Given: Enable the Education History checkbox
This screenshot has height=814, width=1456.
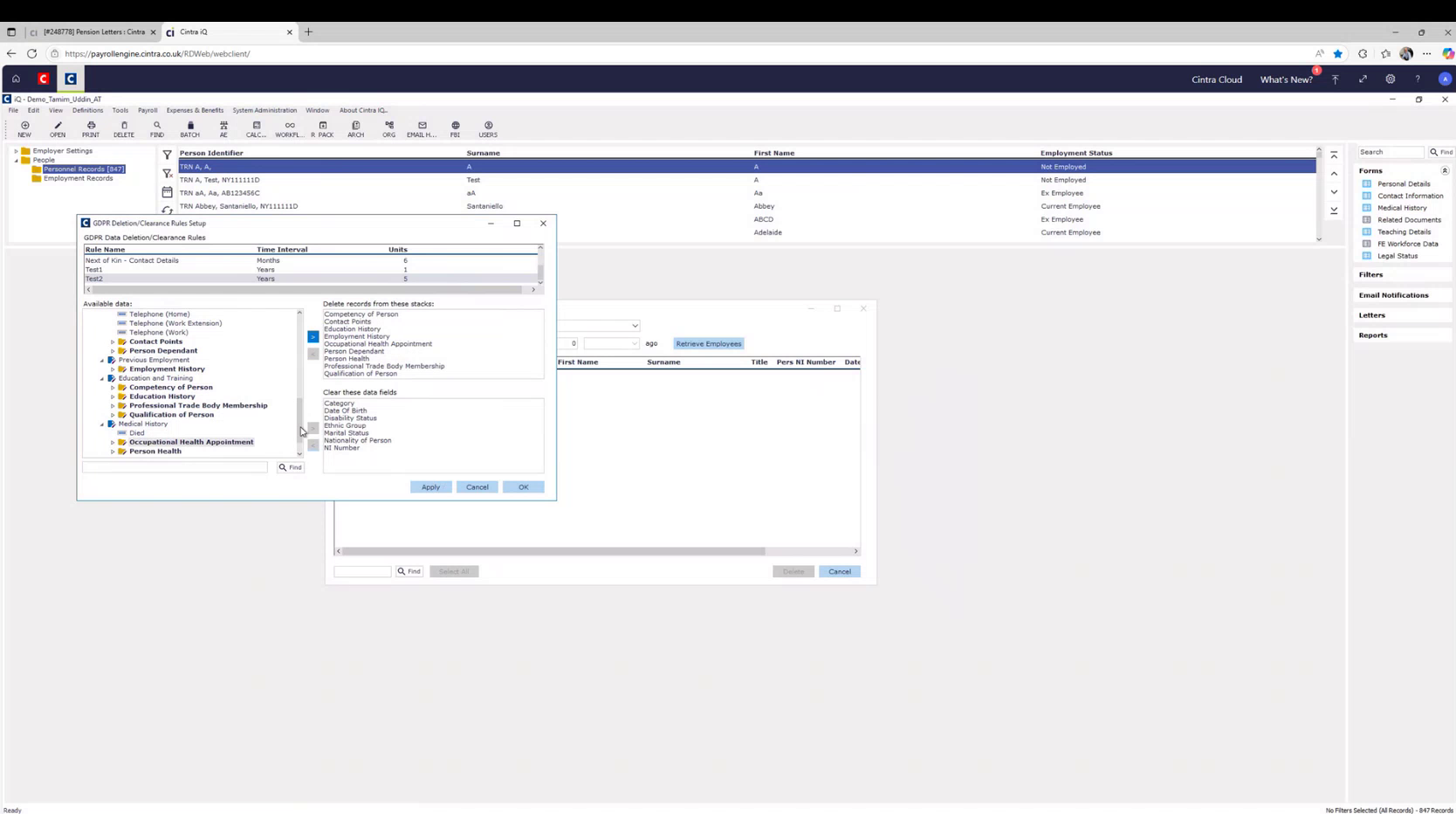Looking at the screenshot, I should [122, 396].
